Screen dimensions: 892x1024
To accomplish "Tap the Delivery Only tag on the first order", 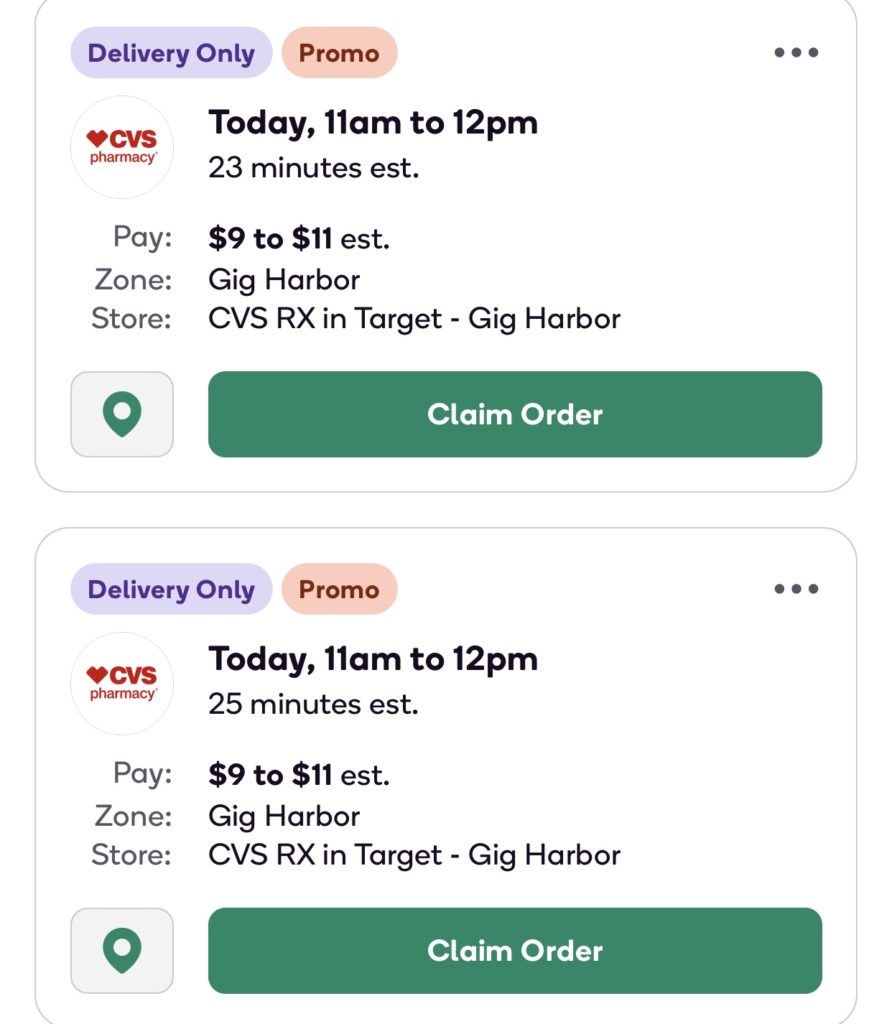I will click(171, 53).
